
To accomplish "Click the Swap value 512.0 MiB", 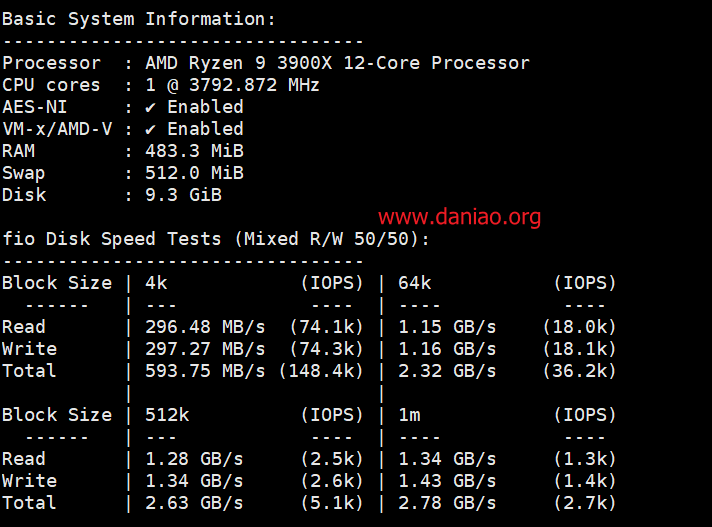I will 194,173.
